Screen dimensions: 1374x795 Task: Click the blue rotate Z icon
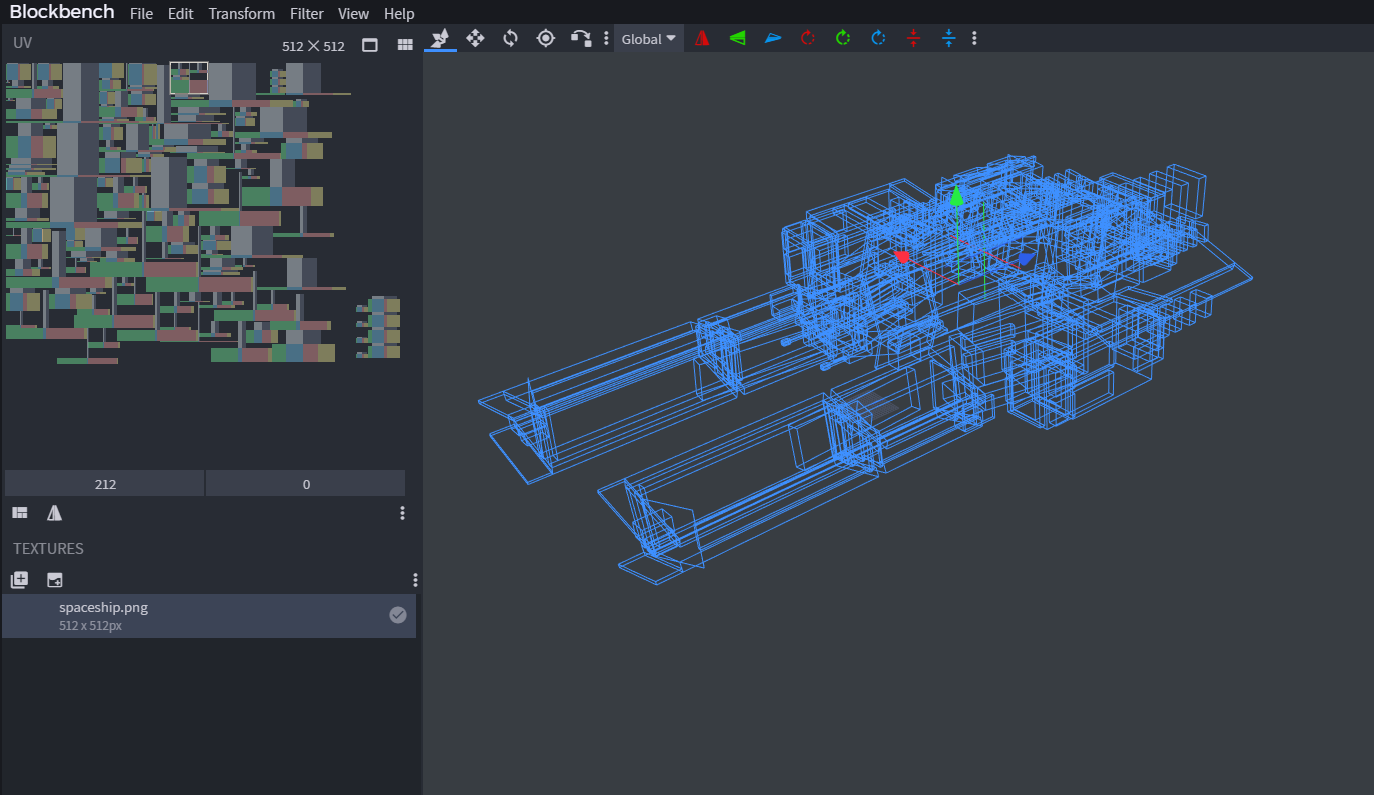(878, 38)
